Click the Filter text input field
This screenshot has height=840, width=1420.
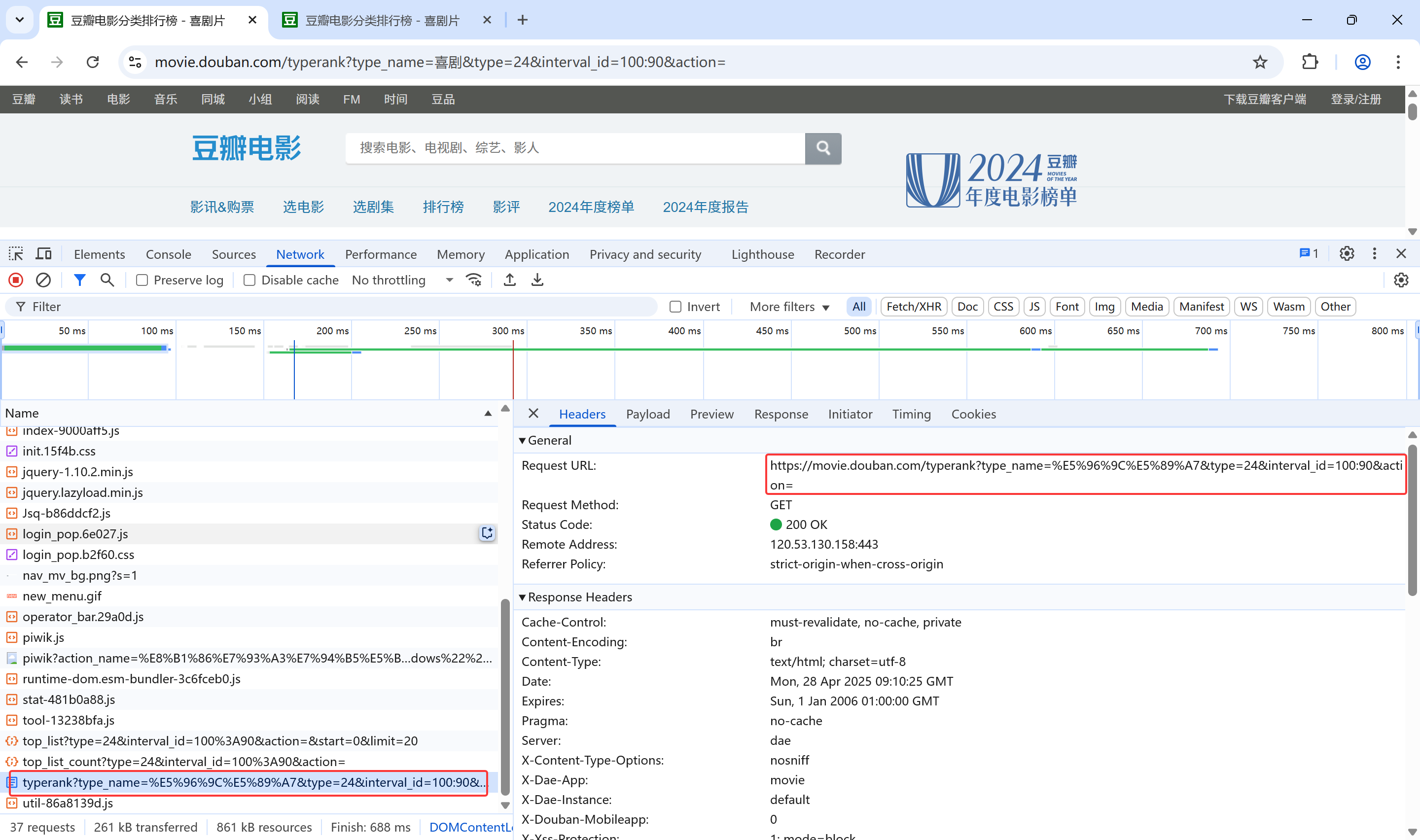[x=340, y=307]
